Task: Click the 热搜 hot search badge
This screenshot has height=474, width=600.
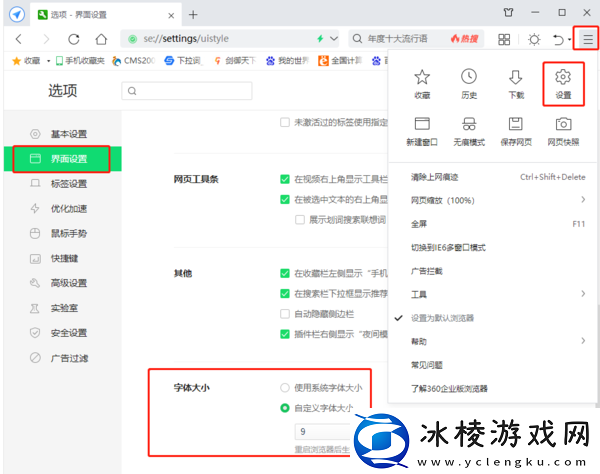Action: (x=465, y=39)
